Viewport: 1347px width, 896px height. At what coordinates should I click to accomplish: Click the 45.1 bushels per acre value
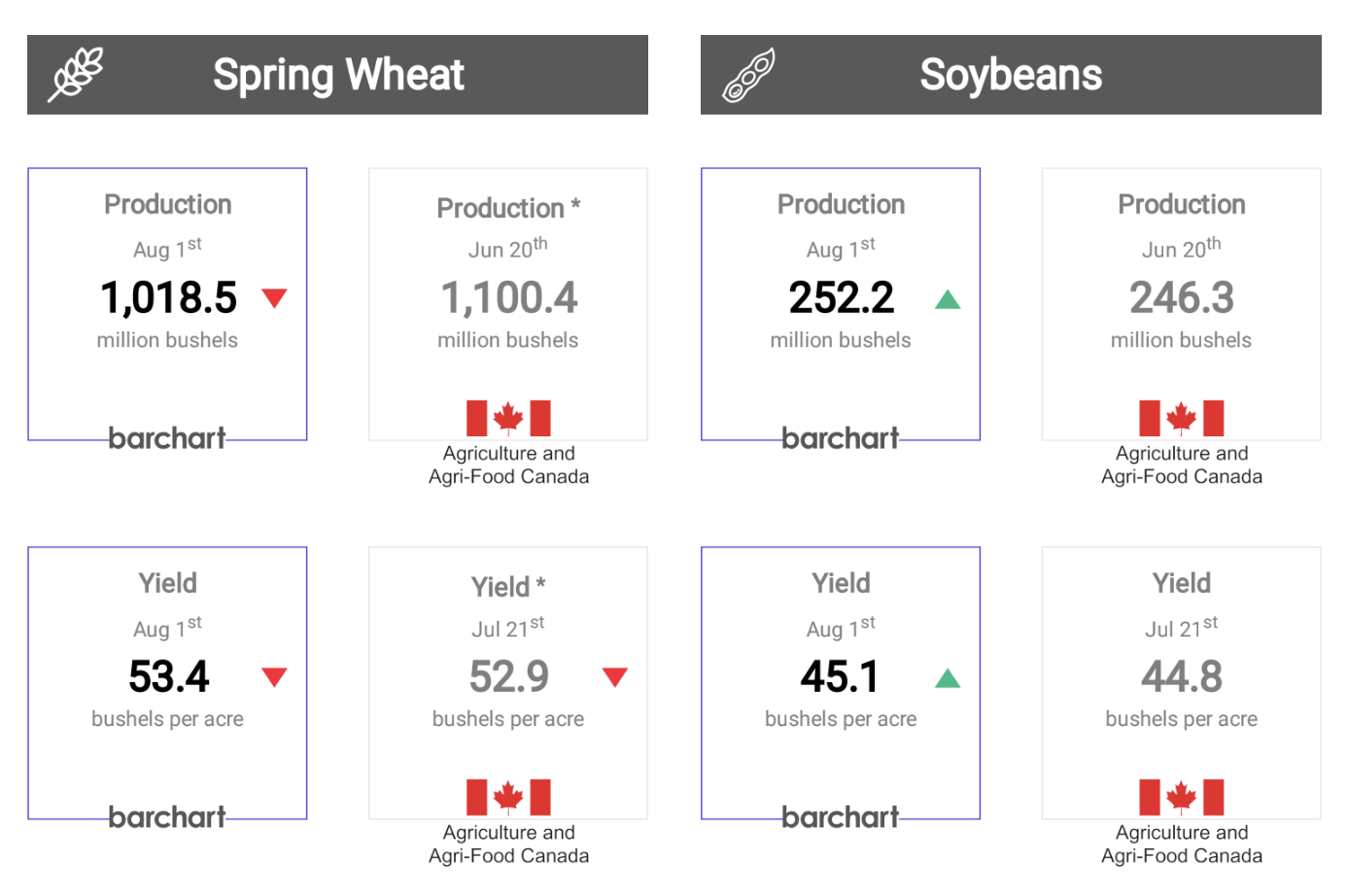click(841, 677)
